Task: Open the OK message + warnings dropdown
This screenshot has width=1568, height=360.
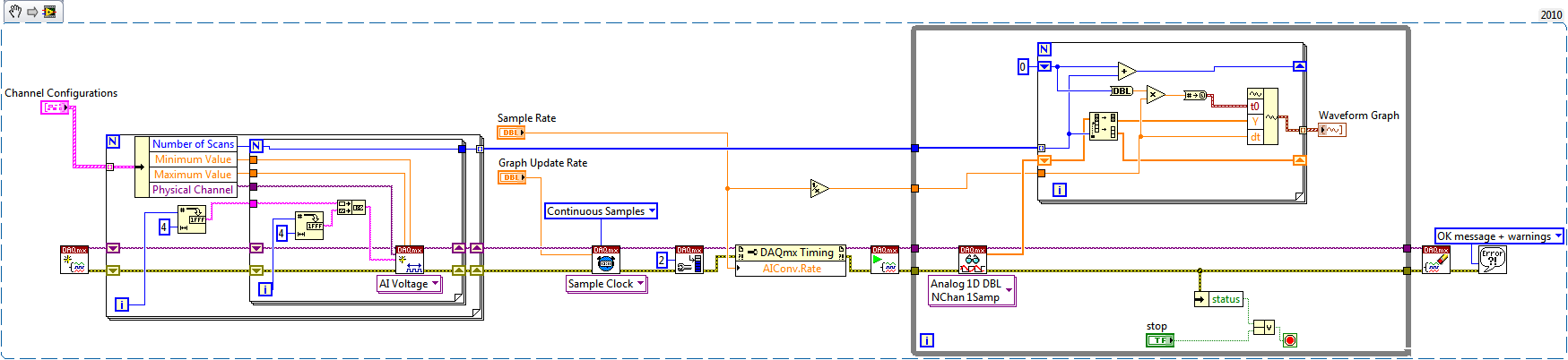Action: pyautogui.click(x=1499, y=236)
